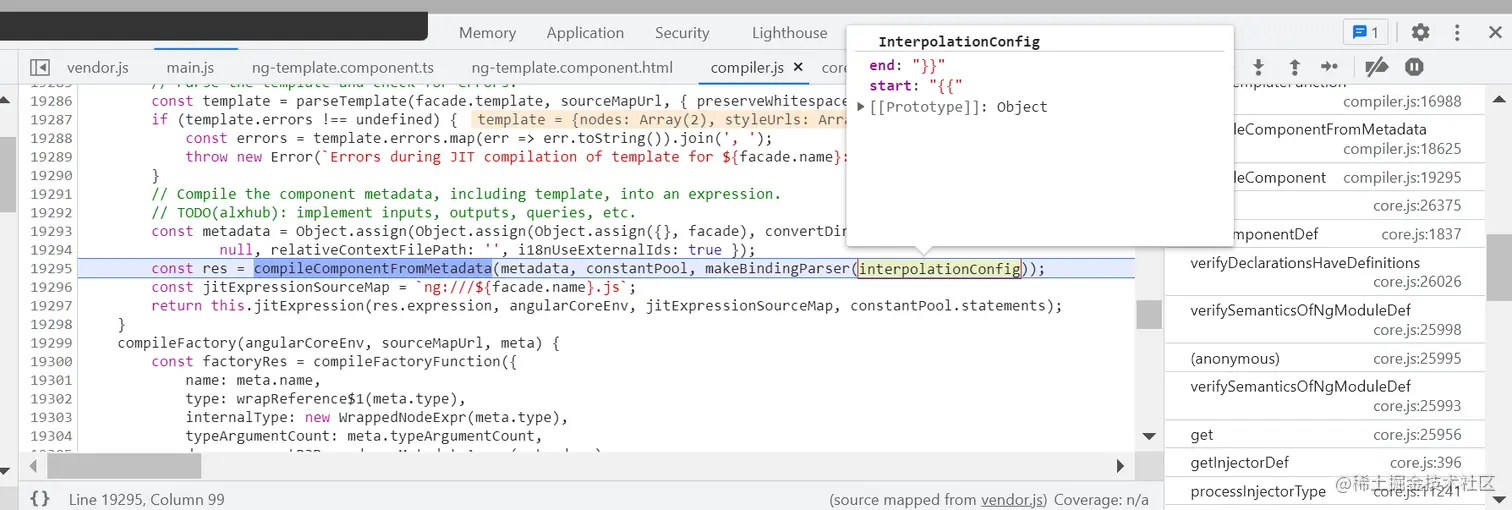The image size is (1512, 510).
Task: Follow the vendor.js source map link
Action: [x=1012, y=499]
